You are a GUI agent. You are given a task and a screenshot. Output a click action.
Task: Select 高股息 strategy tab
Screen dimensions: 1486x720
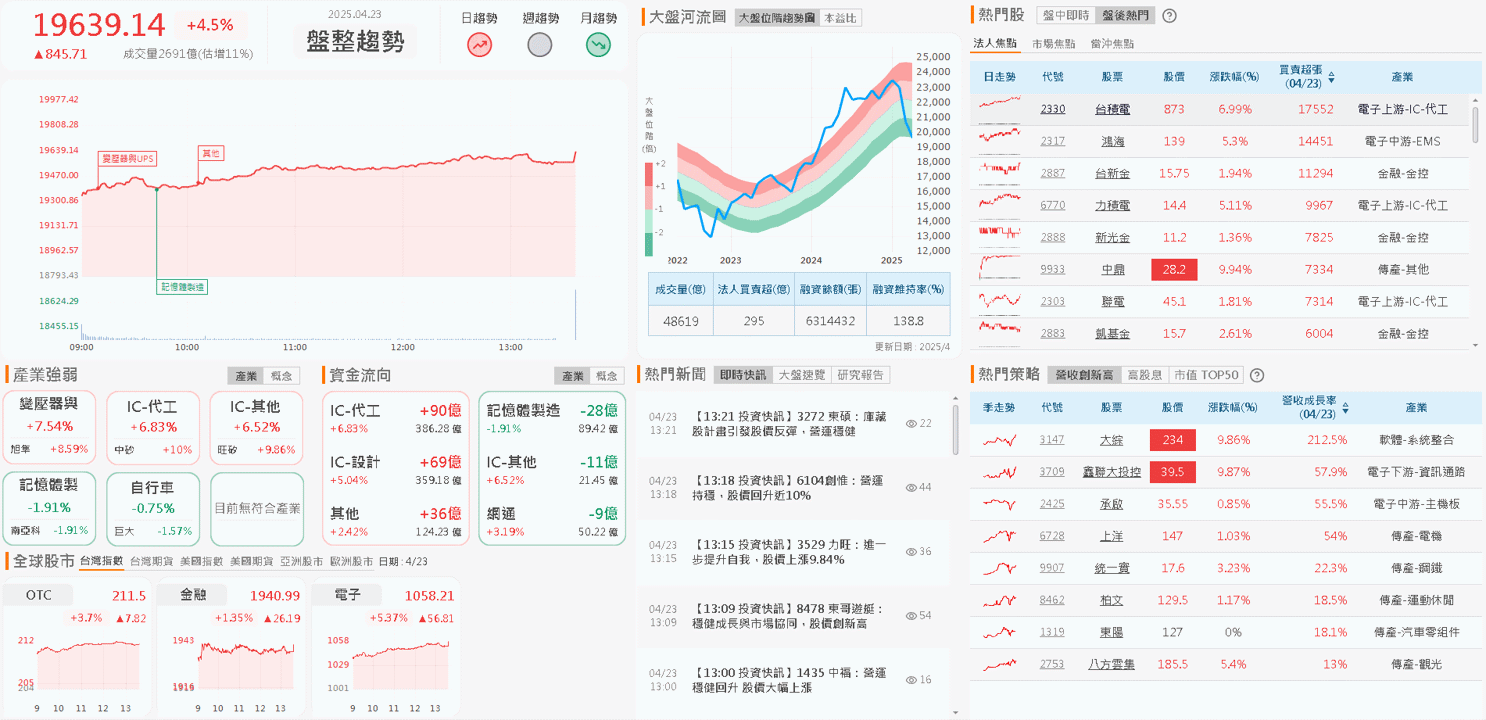[1145, 375]
